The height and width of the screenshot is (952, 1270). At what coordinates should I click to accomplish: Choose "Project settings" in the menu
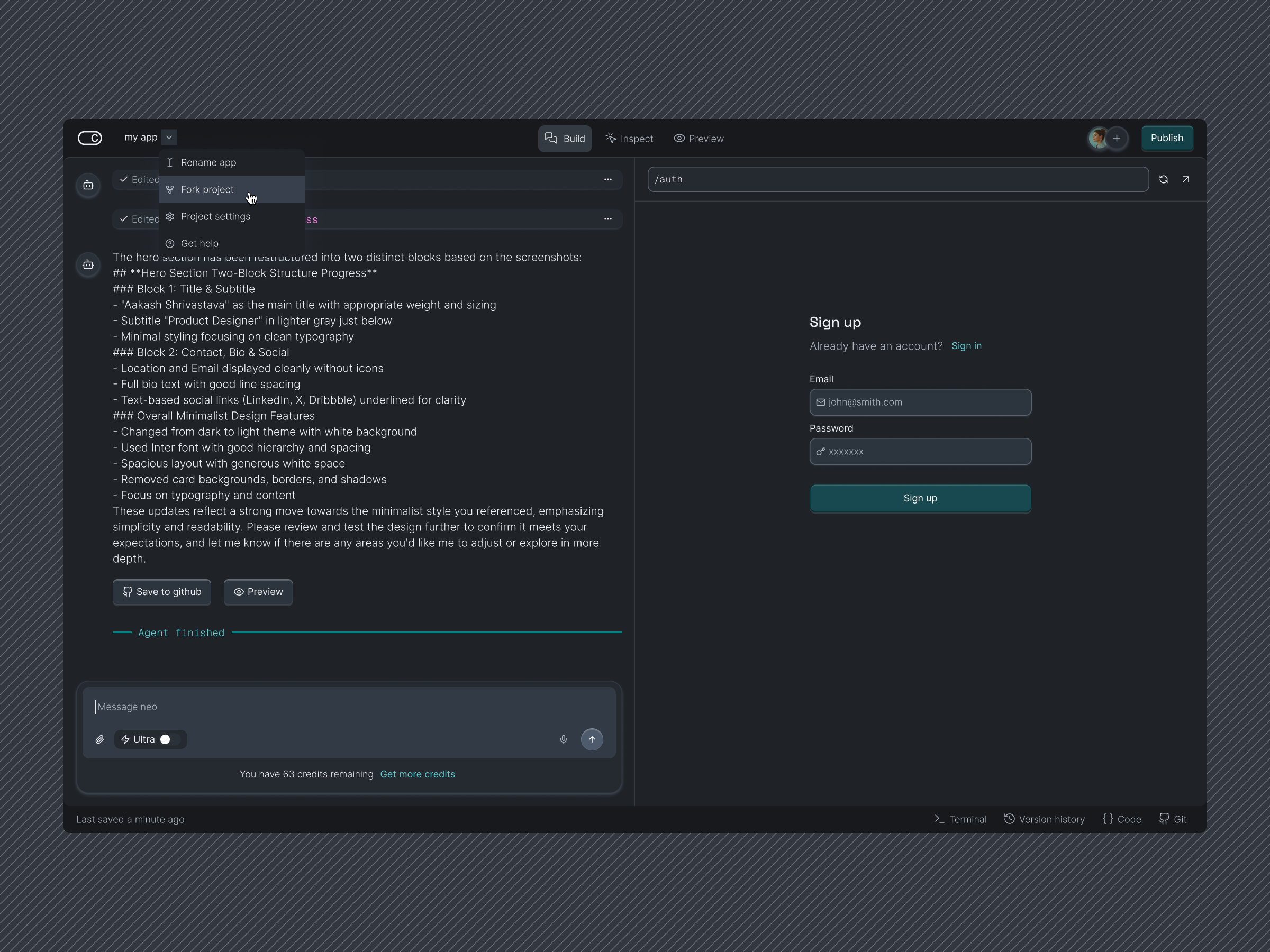(x=215, y=216)
